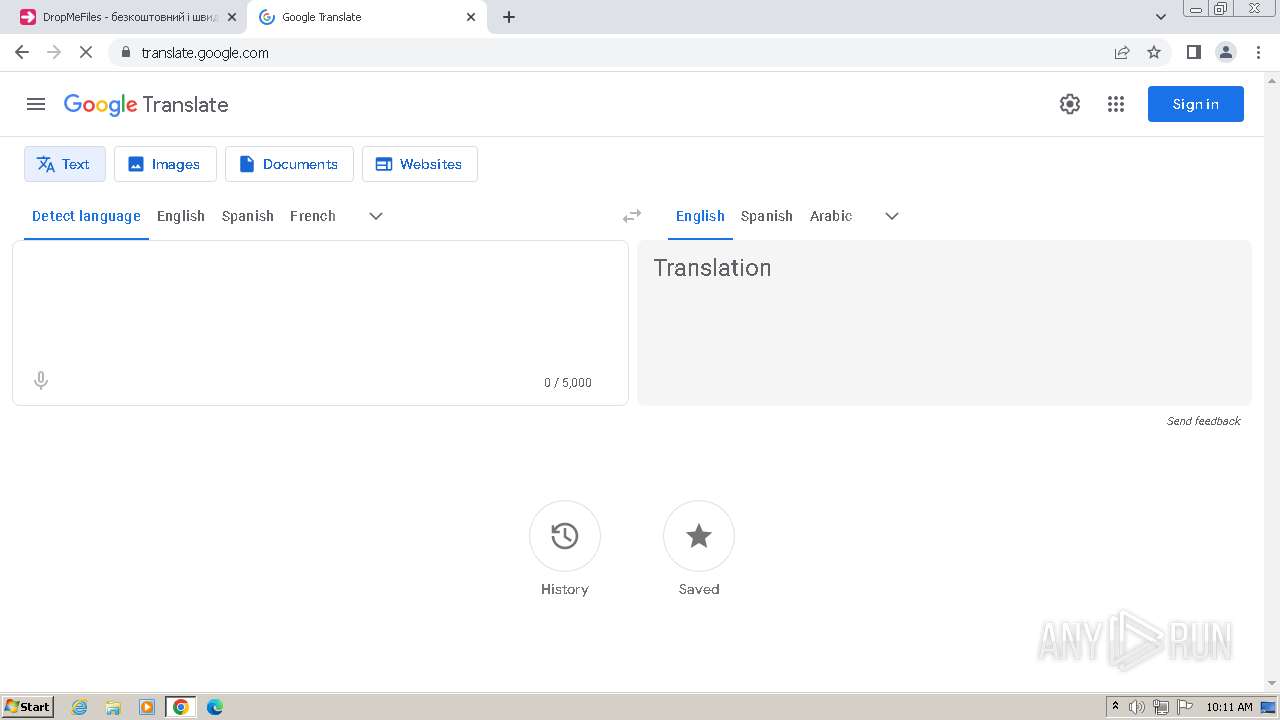Open the Windows Start menu
Viewport: 1280px width, 720px height.
click(28, 707)
